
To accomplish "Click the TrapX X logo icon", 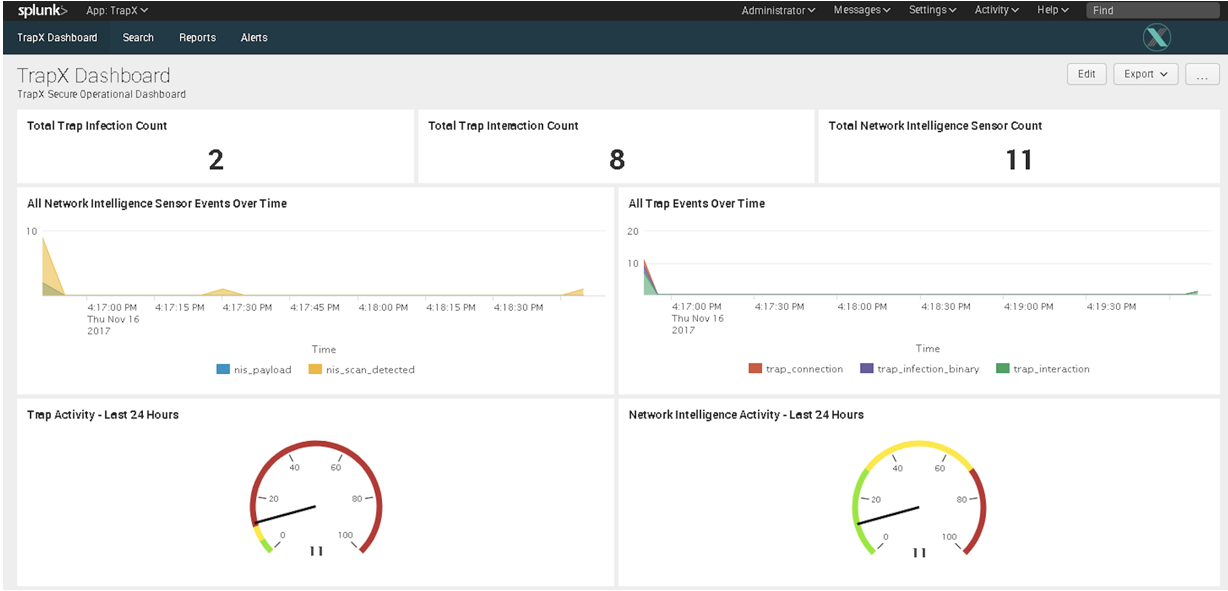I will pos(1157,38).
